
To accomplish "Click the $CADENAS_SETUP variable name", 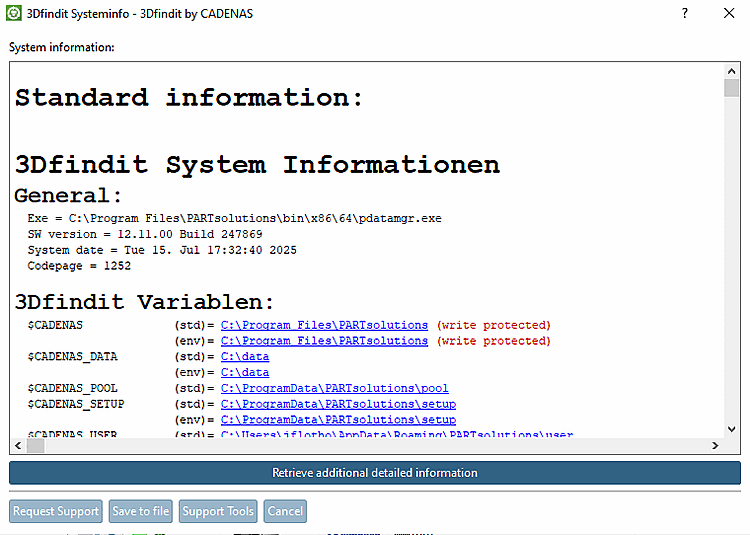I will (76, 404).
